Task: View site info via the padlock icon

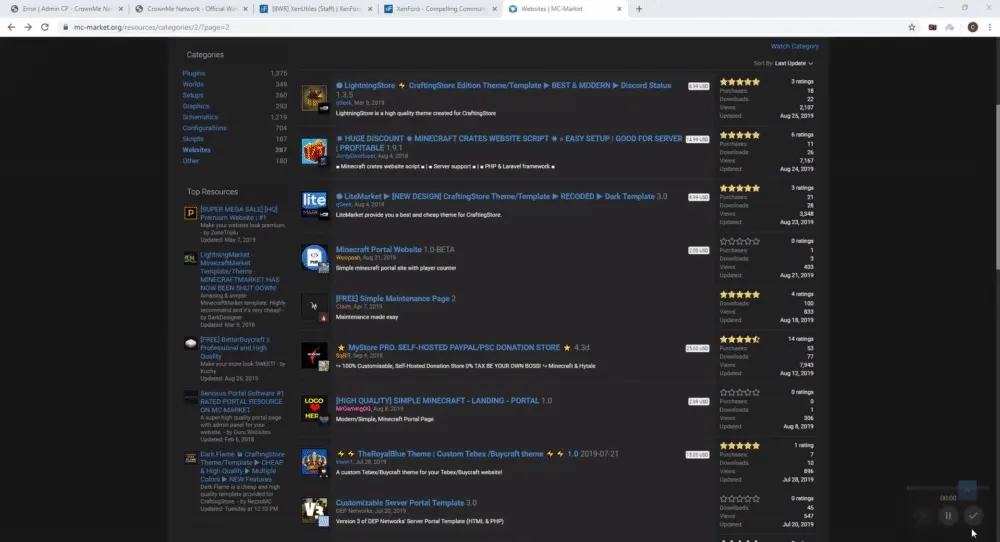Action: click(x=65, y=27)
